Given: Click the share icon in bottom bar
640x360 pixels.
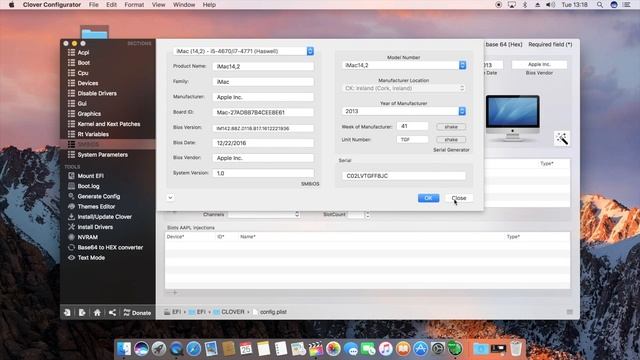Looking at the screenshot, I should click(x=112, y=313).
